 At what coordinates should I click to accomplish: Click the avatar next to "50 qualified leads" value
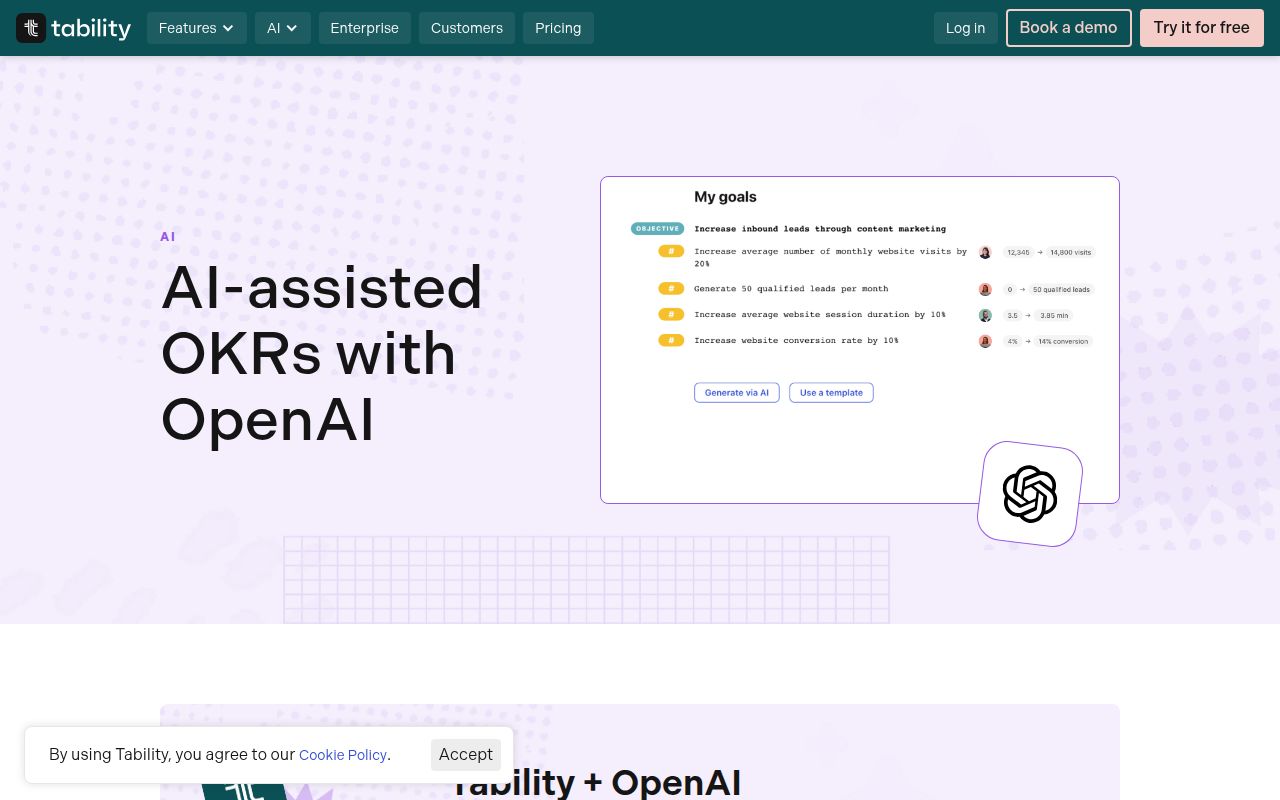[985, 289]
